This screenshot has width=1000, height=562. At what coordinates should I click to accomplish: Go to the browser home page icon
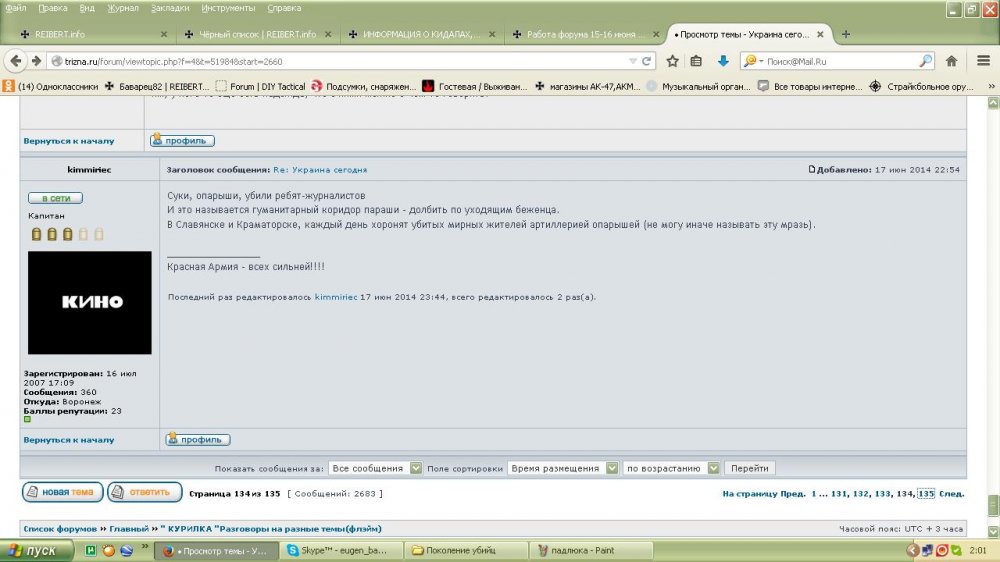[x=951, y=61]
